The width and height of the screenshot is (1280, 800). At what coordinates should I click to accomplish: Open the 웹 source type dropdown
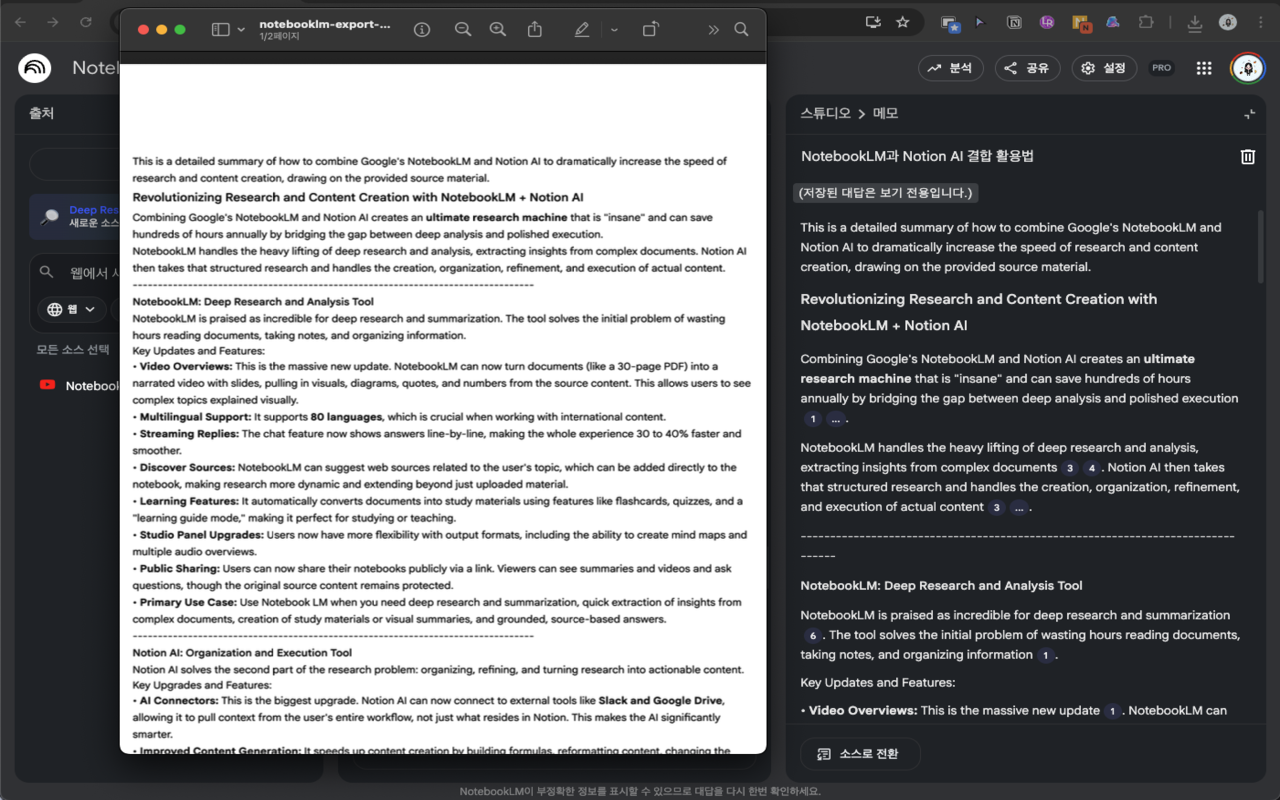point(71,310)
